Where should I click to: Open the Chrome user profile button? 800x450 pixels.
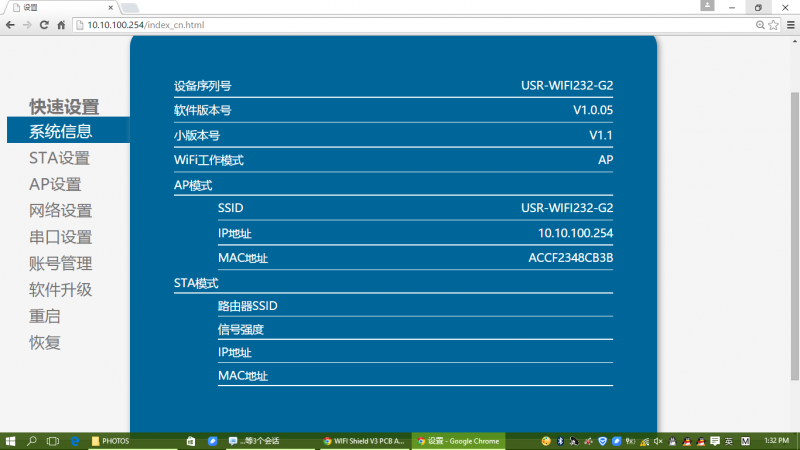[707, 6]
